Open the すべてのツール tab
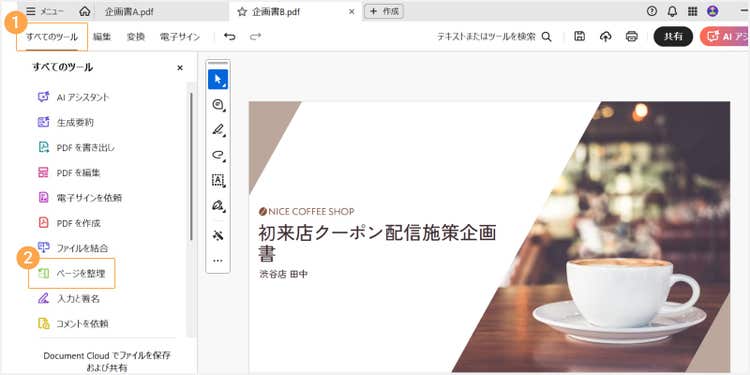This screenshot has width=750, height=375. [52, 37]
